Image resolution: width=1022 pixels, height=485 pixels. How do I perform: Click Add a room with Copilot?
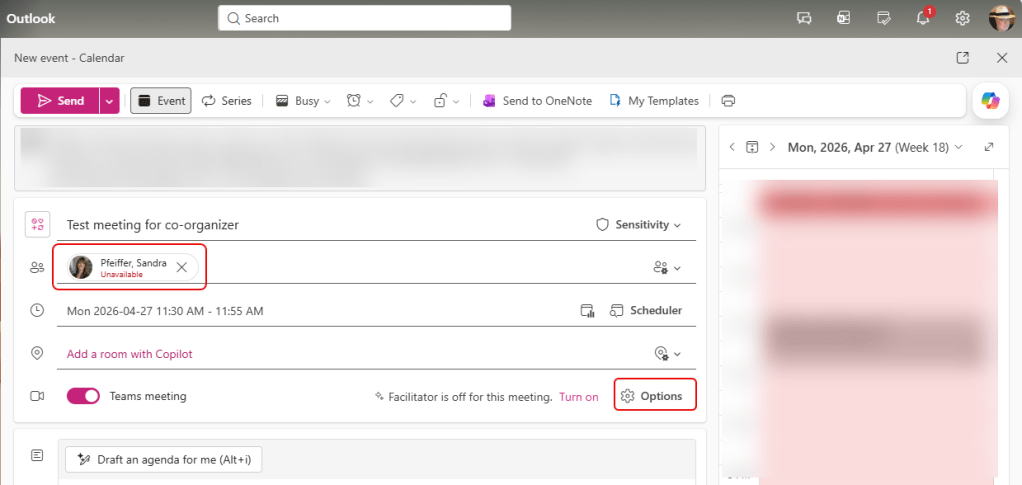click(x=129, y=354)
